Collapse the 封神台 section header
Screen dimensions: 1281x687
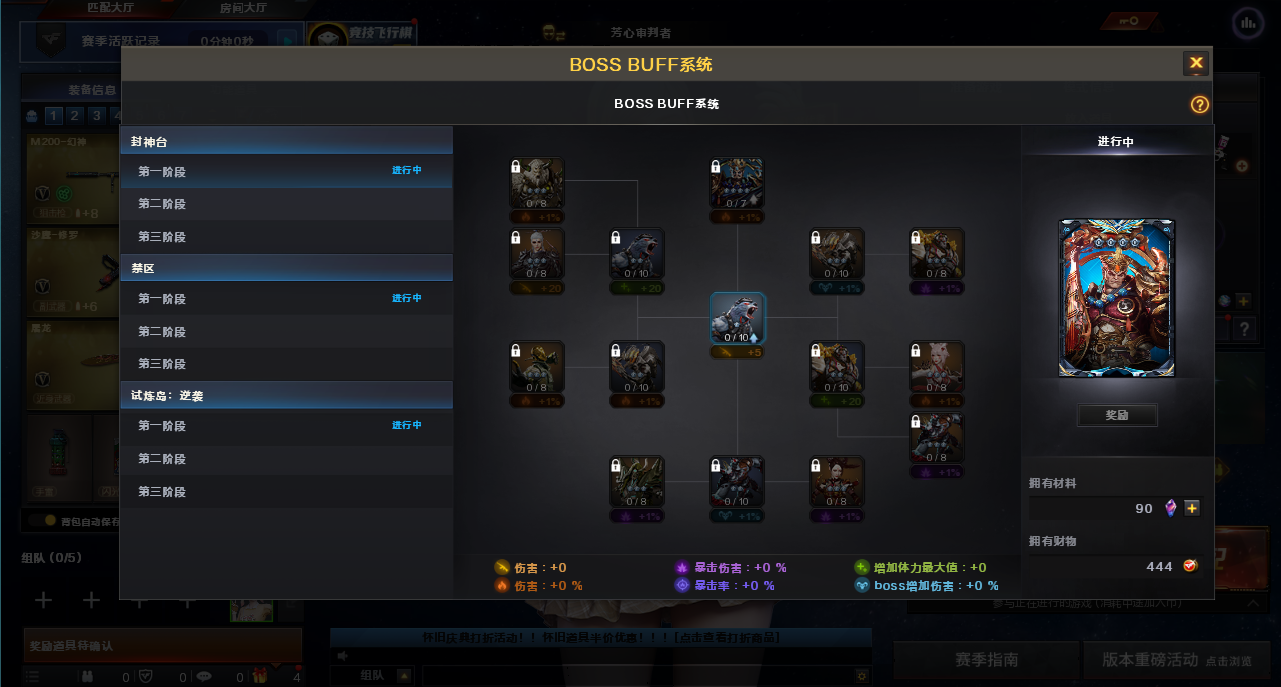[286, 142]
